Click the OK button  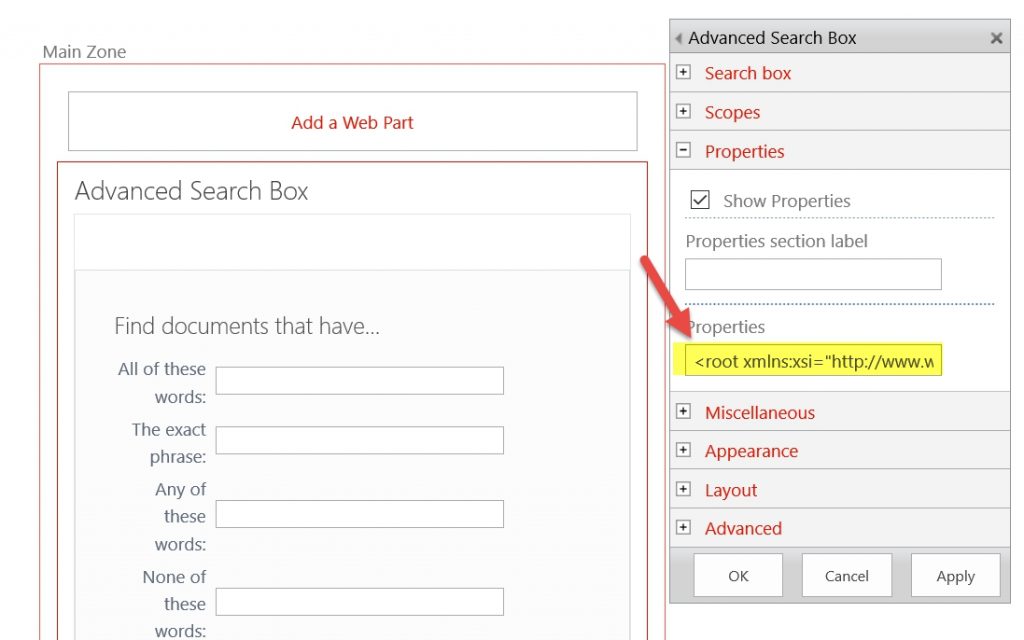tap(738, 575)
